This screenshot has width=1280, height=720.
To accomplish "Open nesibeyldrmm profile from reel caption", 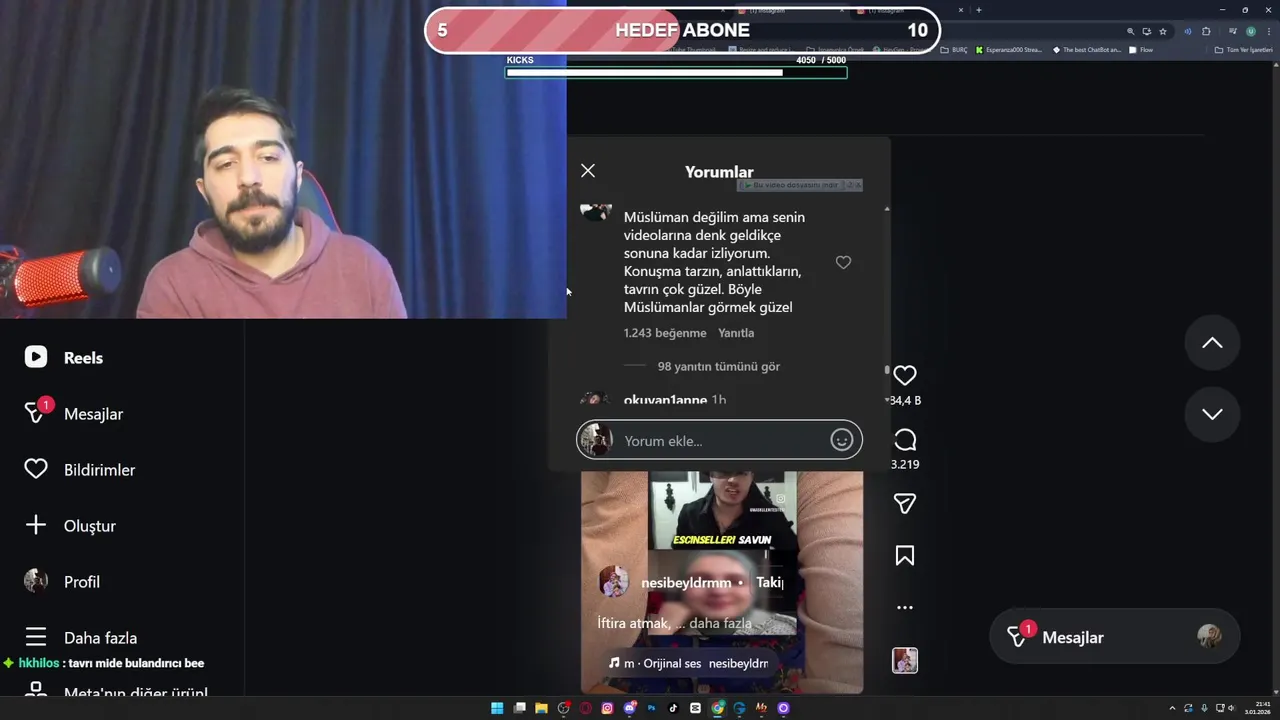I will coord(686,582).
